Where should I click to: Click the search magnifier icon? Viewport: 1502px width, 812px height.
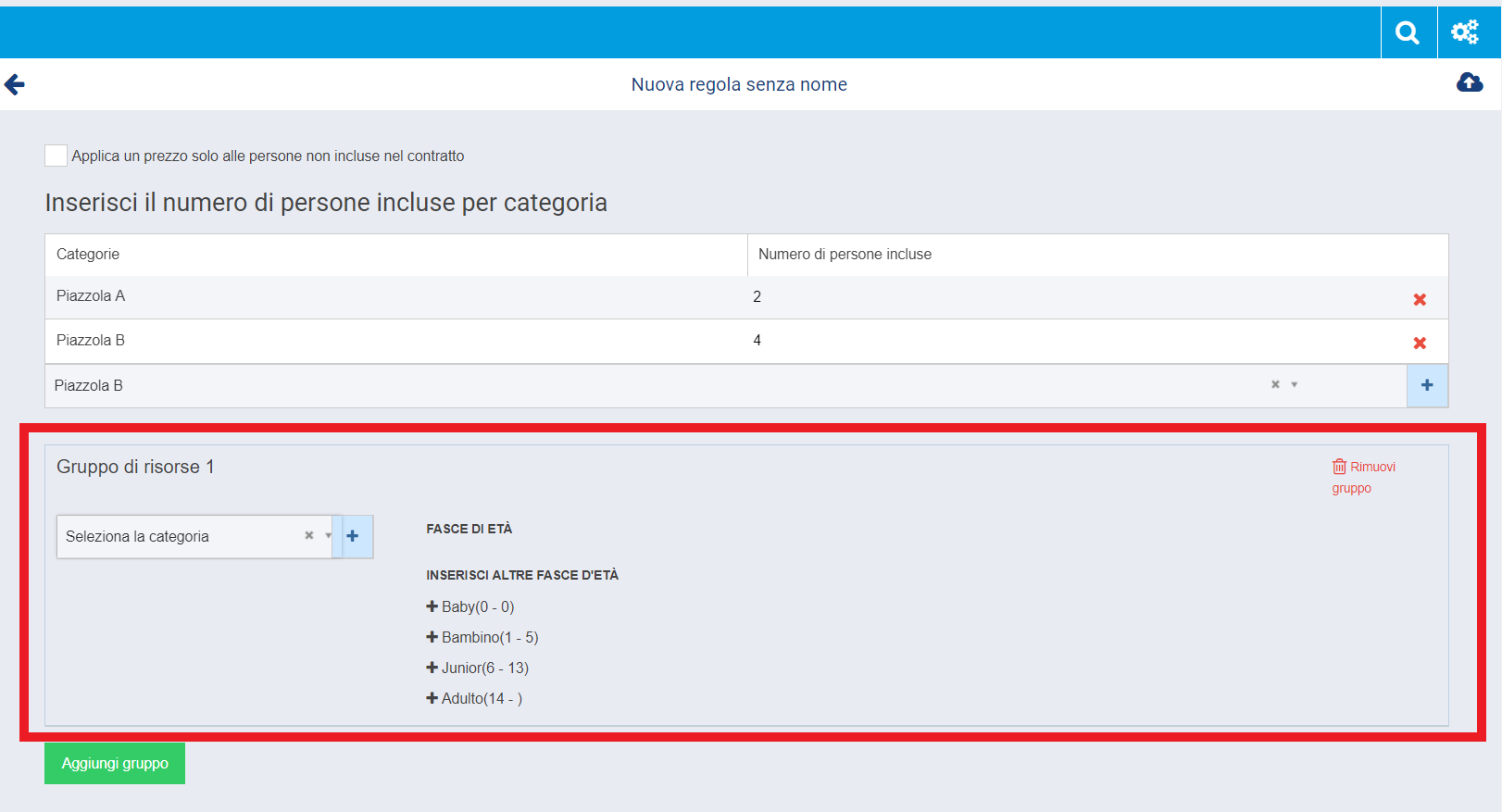click(1408, 33)
